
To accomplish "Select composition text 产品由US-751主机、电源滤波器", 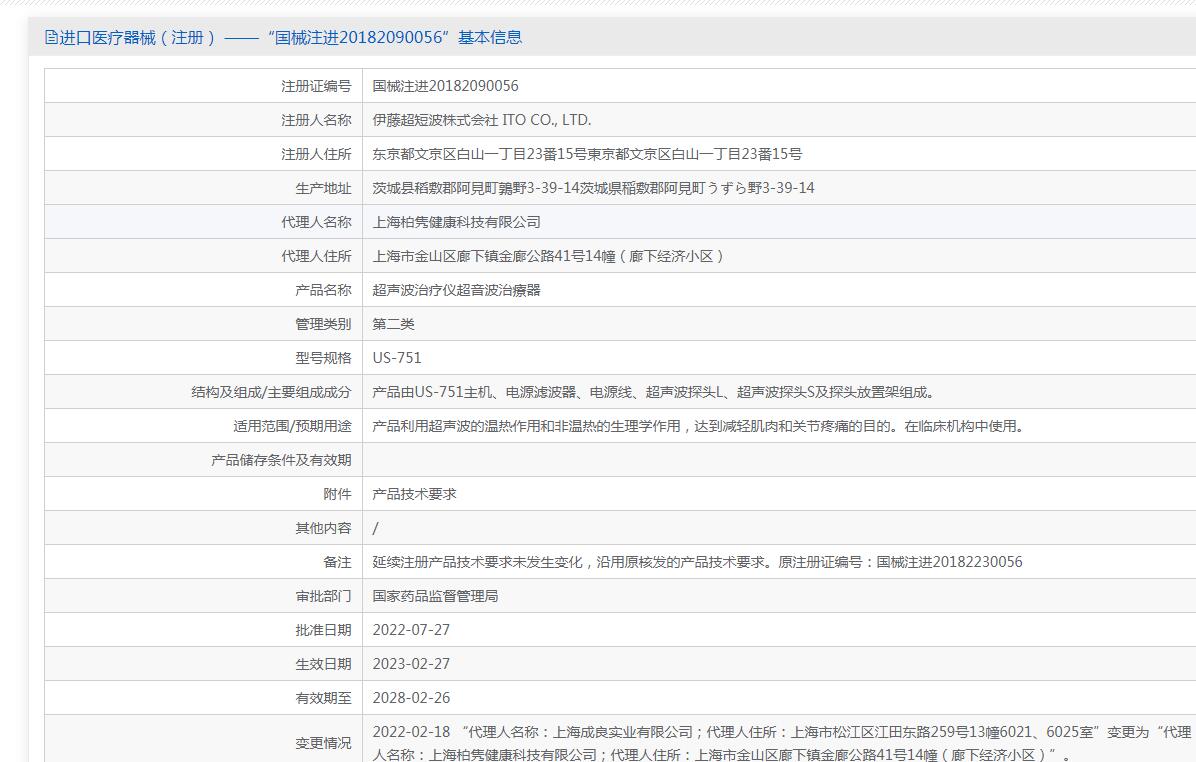I will [654, 392].
